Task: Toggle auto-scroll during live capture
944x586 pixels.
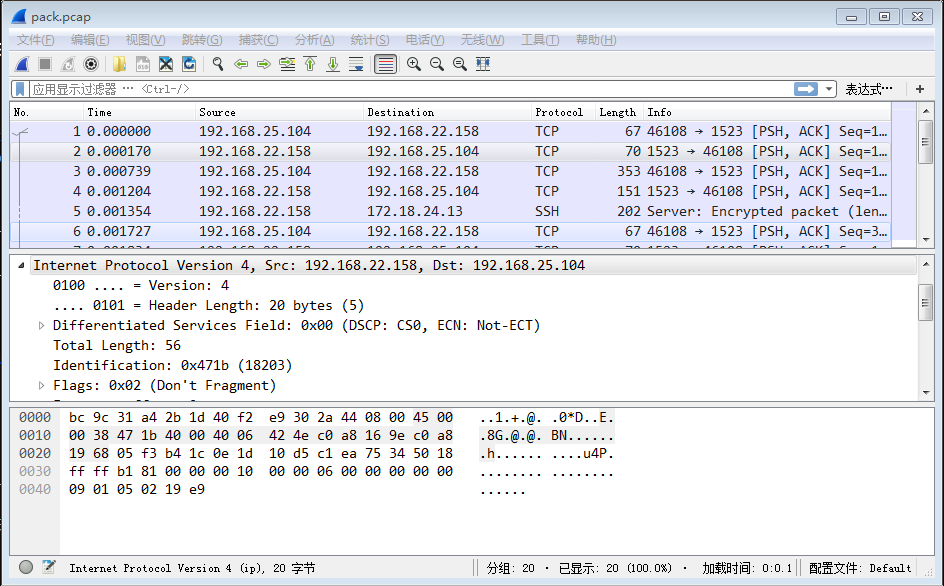Action: tap(357, 63)
